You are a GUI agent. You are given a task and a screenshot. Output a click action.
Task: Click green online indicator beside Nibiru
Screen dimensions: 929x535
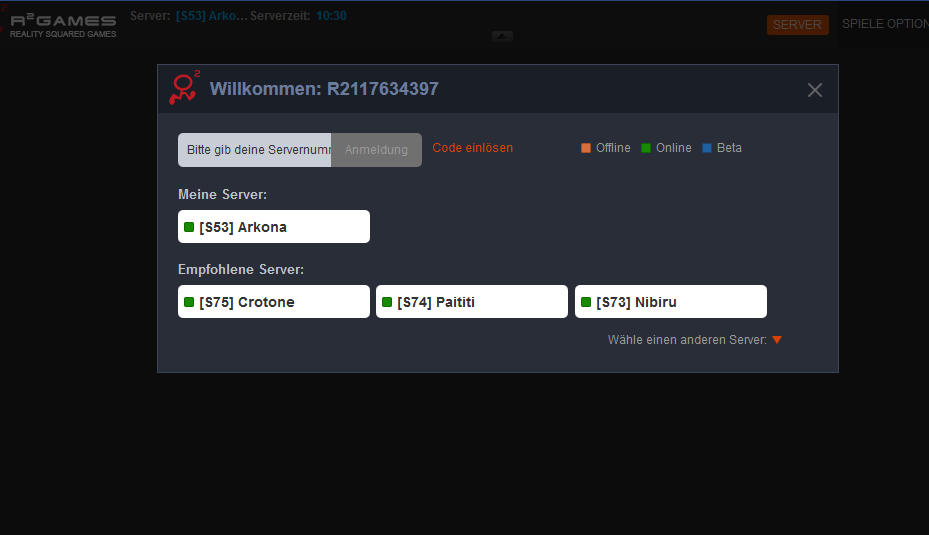(586, 302)
